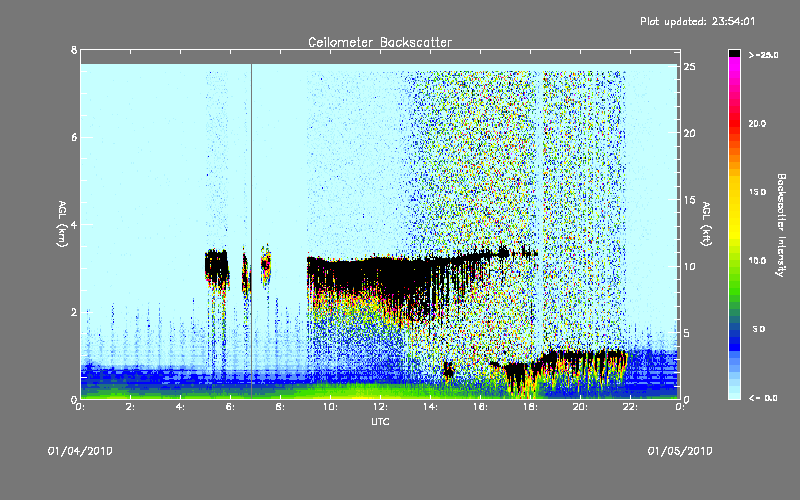This screenshot has width=800, height=500.
Task: Click the end date label 01/05/2010
Action: point(680,451)
